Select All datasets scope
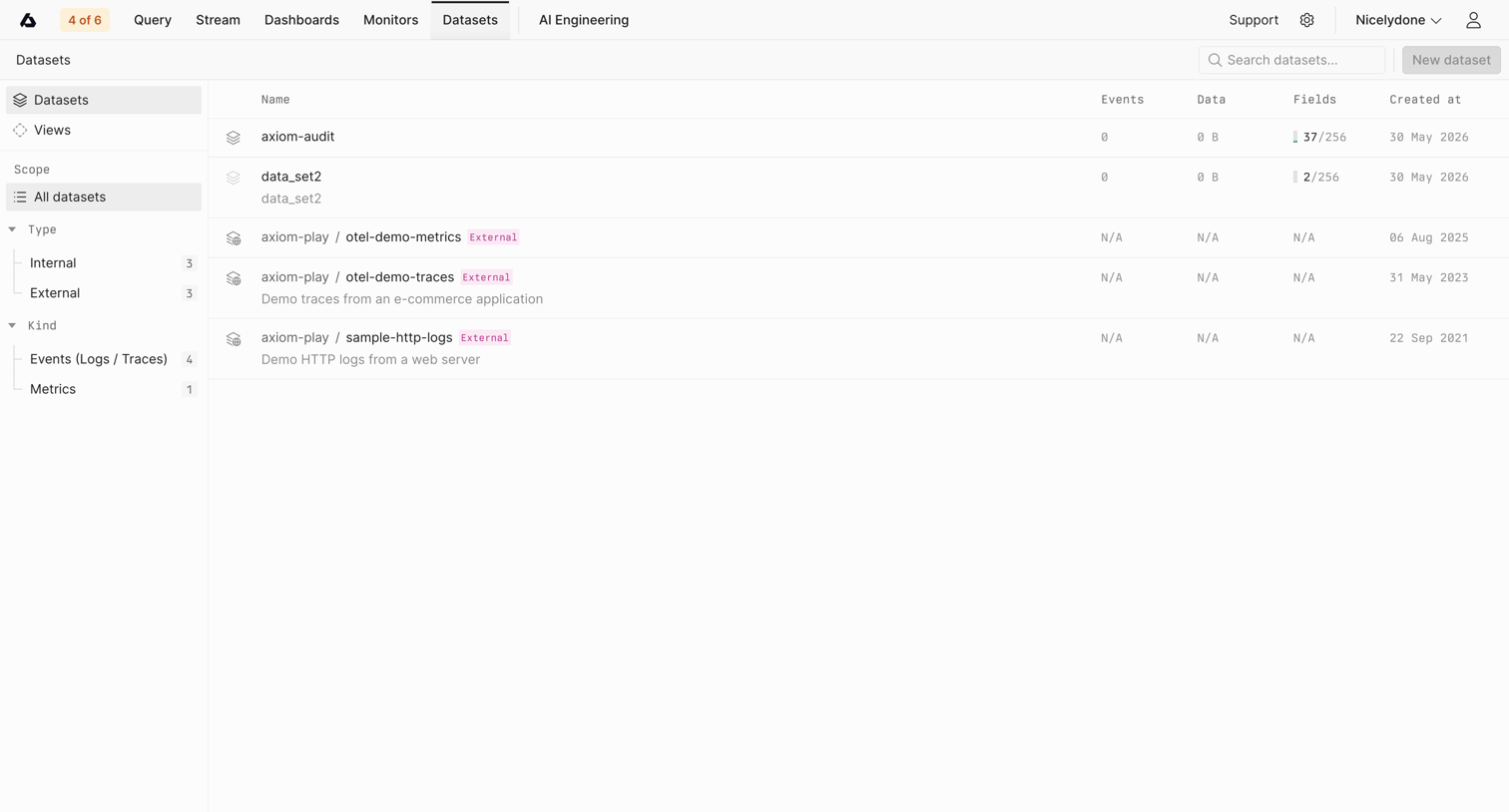1509x812 pixels. tap(104, 197)
